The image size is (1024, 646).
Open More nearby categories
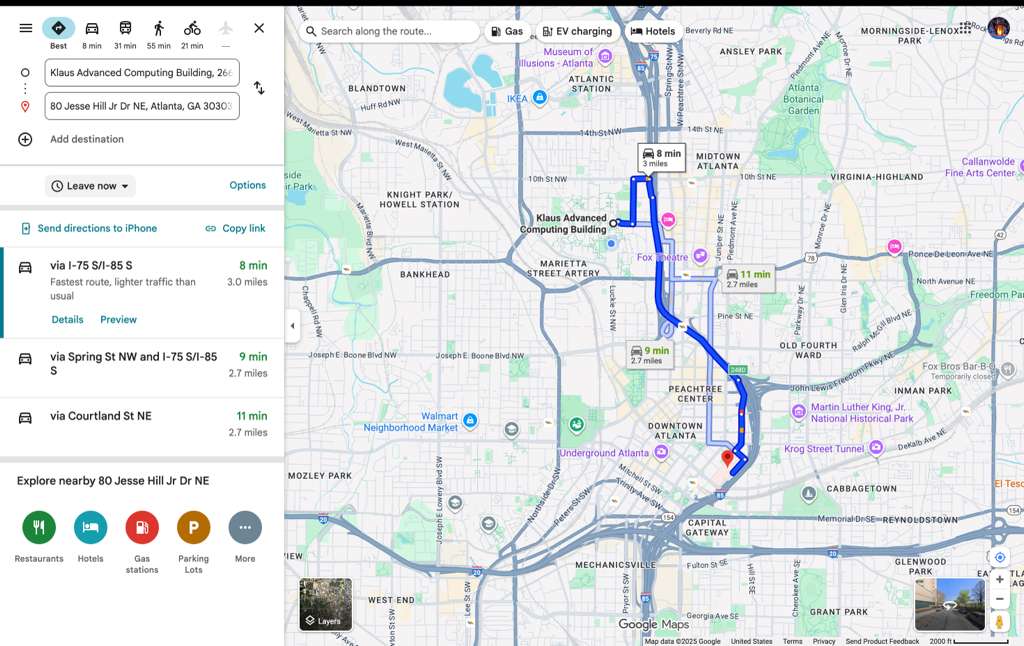point(245,527)
